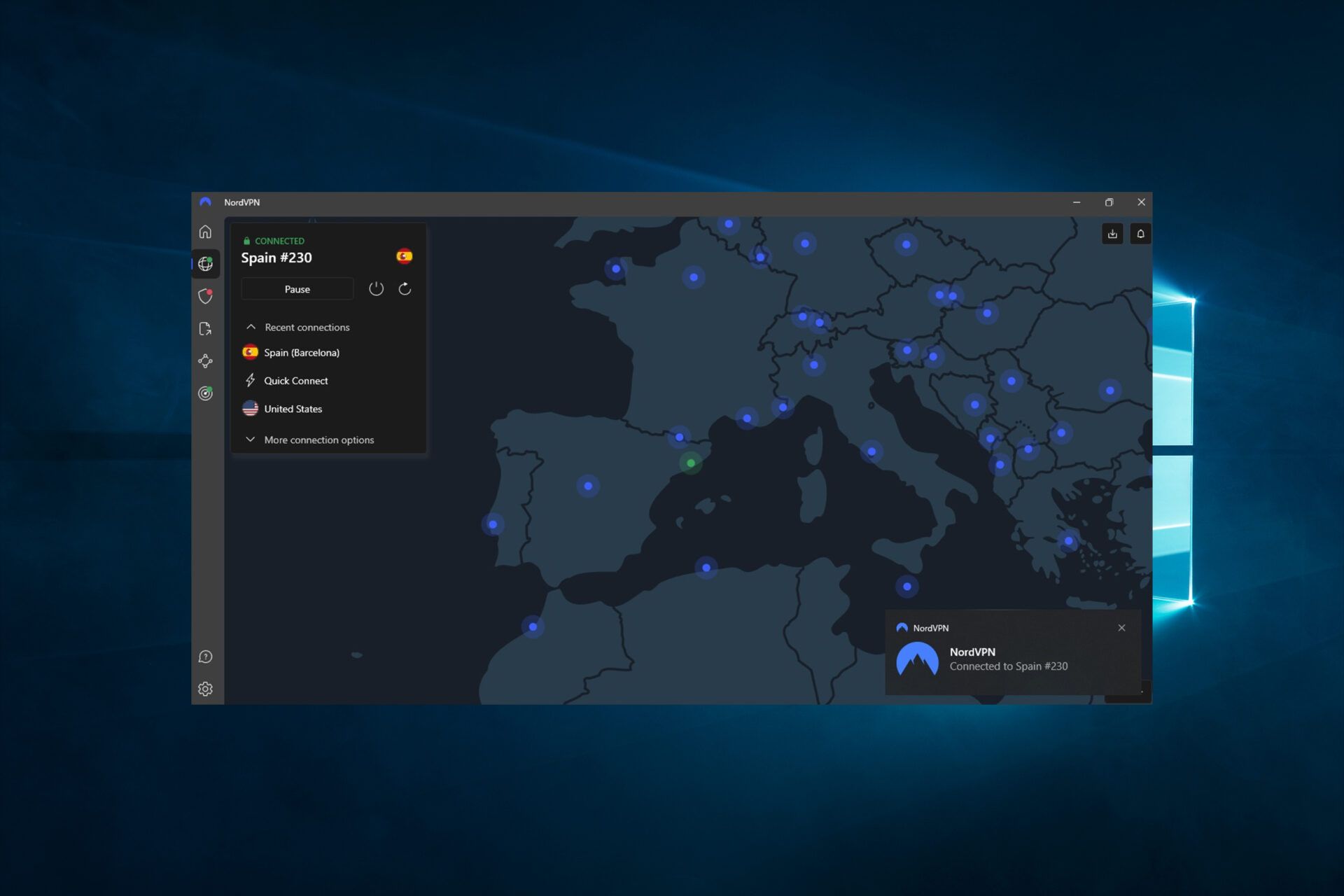The width and height of the screenshot is (1344, 896).
Task: Open the help and support chat icon
Action: [205, 657]
